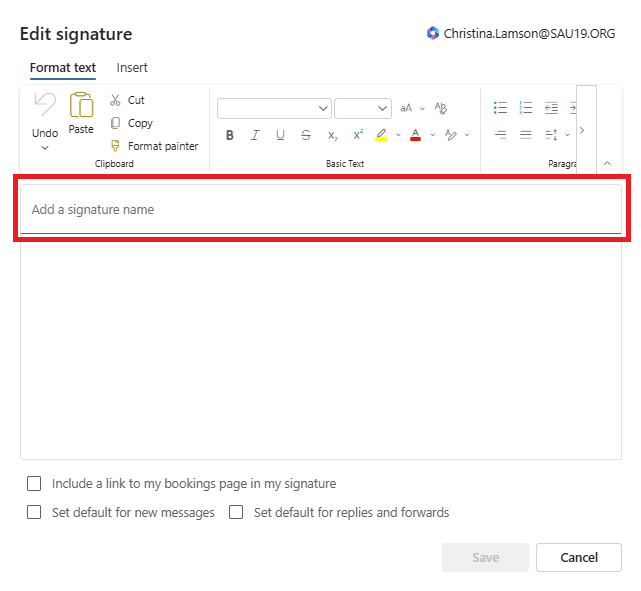Screen dimensions: 641x591
Task: Open the font name dropdown
Action: tap(274, 108)
